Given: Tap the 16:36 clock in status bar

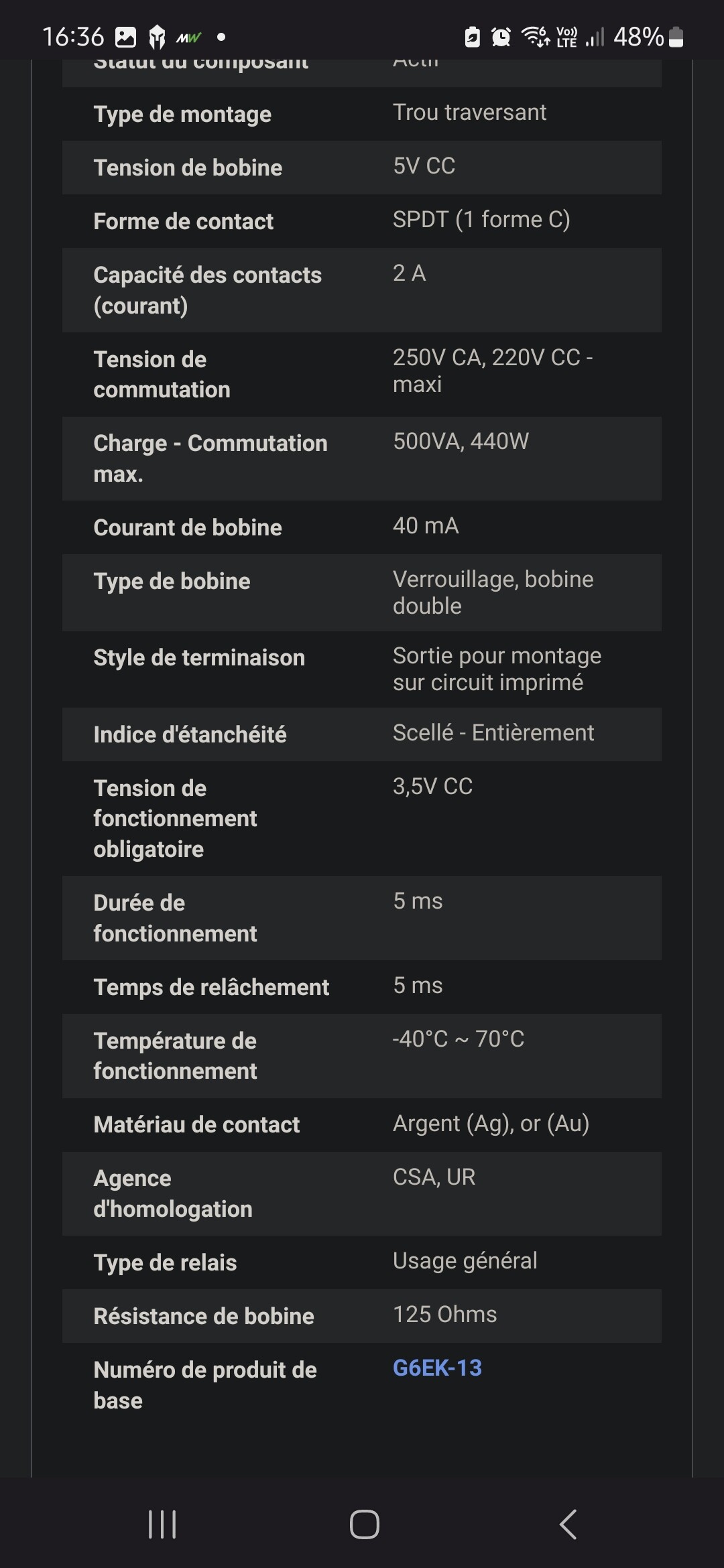Looking at the screenshot, I should click(73, 36).
